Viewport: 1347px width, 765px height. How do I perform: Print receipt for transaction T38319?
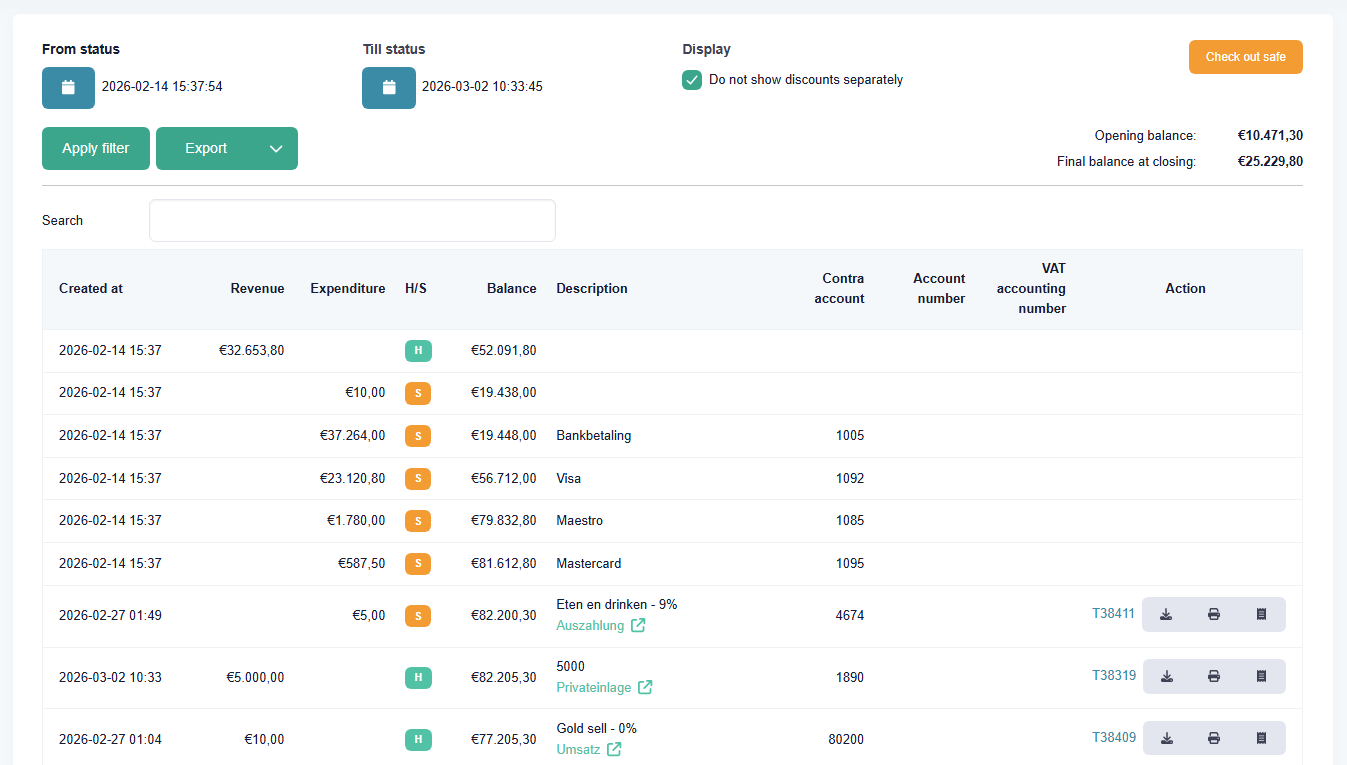click(1213, 676)
